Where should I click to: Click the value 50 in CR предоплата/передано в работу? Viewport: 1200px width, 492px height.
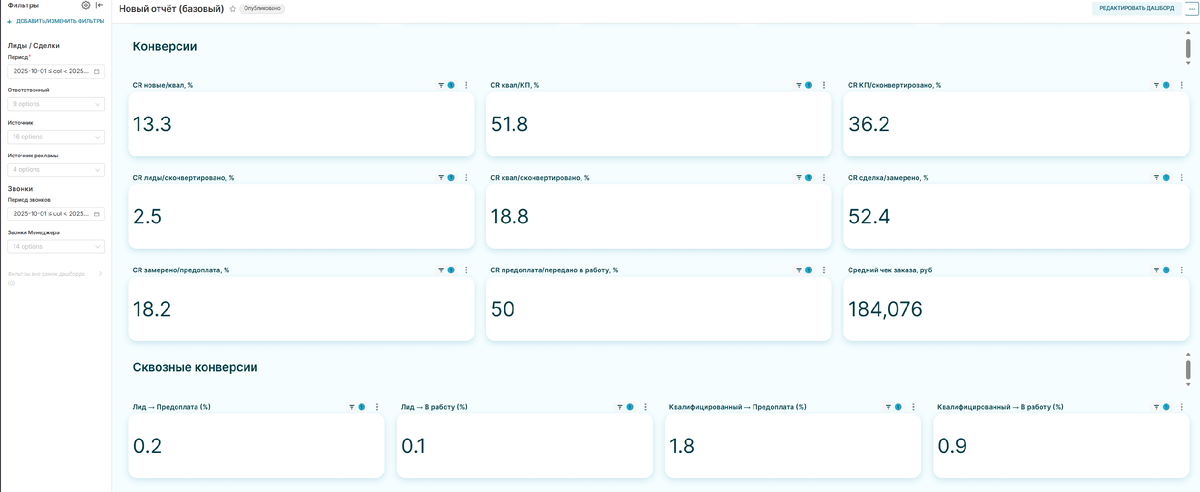pos(502,310)
